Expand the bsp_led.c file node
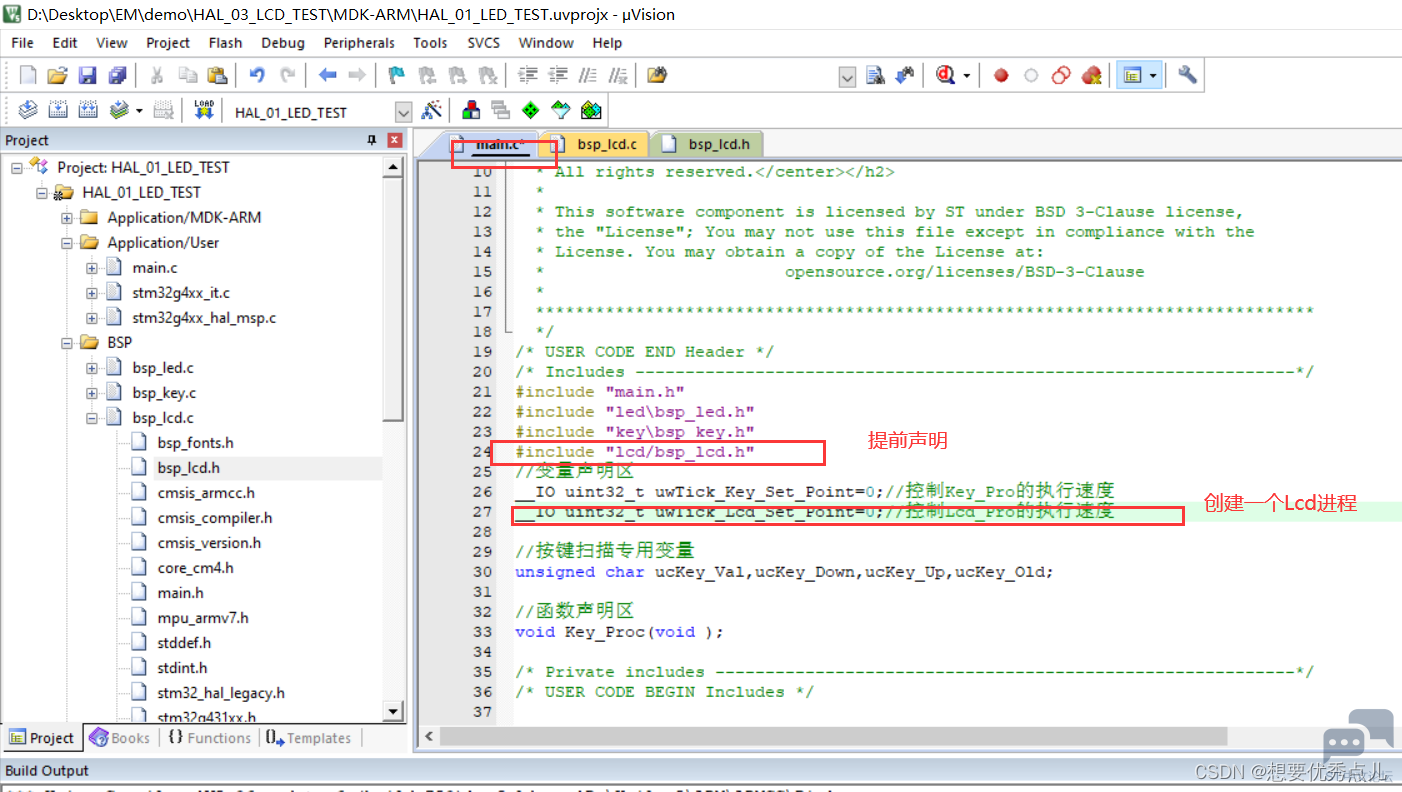Screen dimensions: 1402x792 (91, 367)
